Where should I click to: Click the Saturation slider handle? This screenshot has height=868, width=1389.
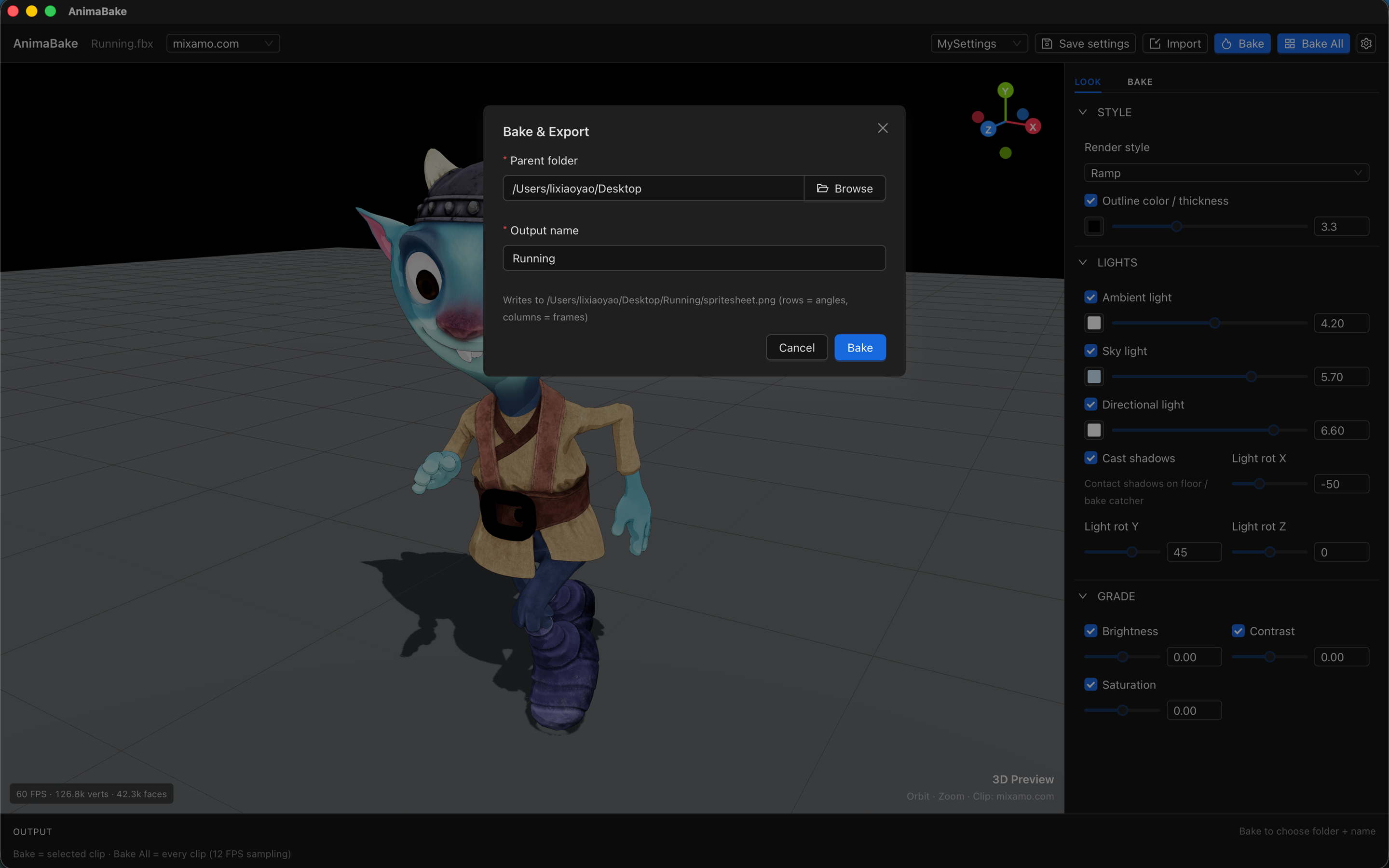coord(1123,710)
